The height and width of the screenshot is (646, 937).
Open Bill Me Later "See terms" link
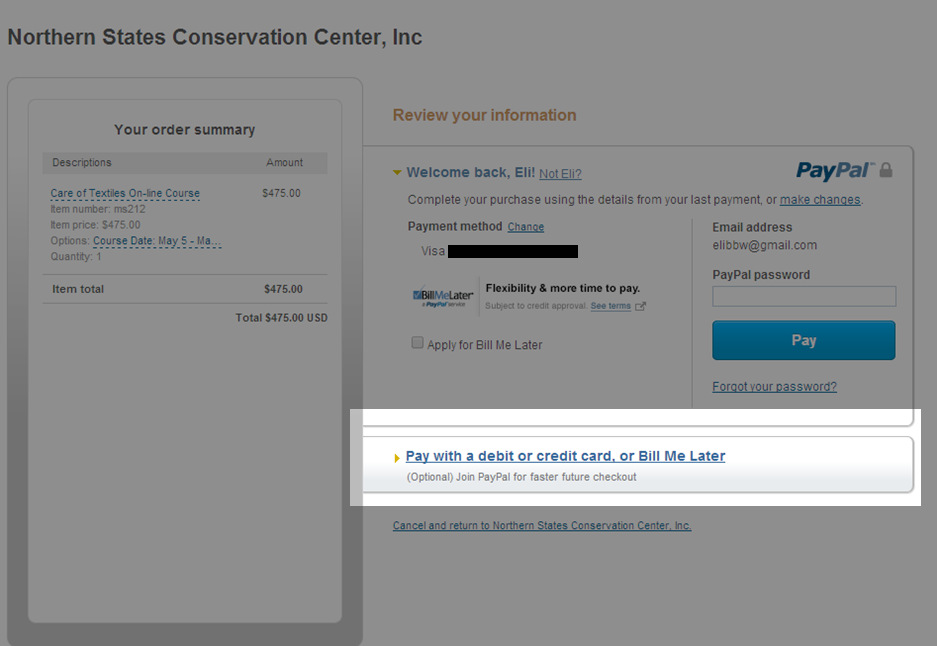point(610,306)
